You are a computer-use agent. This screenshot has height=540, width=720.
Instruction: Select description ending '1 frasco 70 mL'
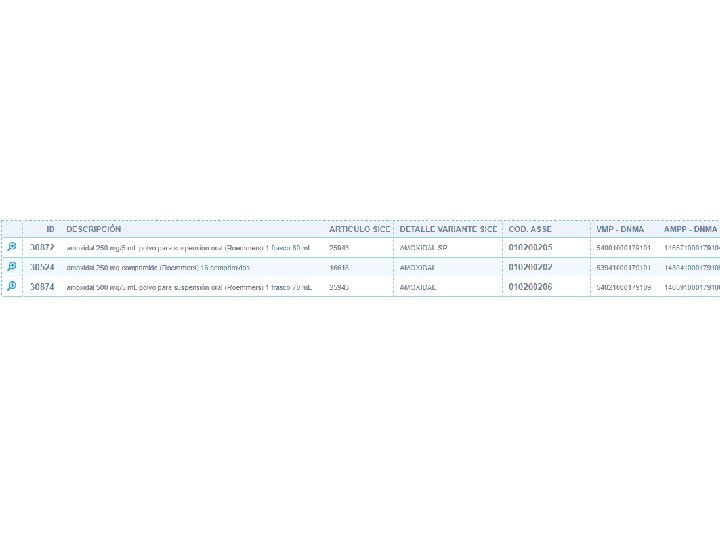[189, 287]
